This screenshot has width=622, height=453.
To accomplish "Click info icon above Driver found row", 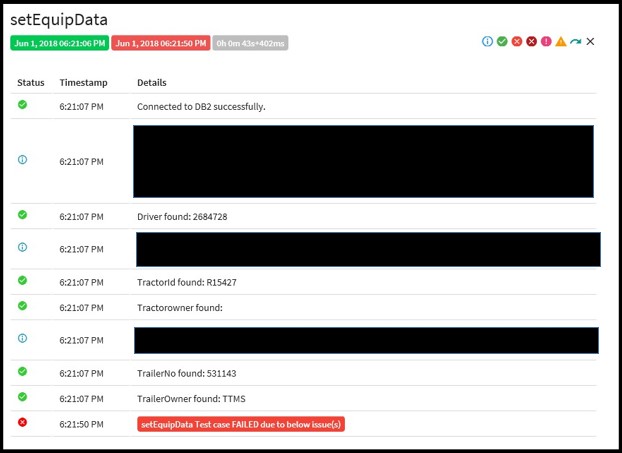I will (23, 159).
